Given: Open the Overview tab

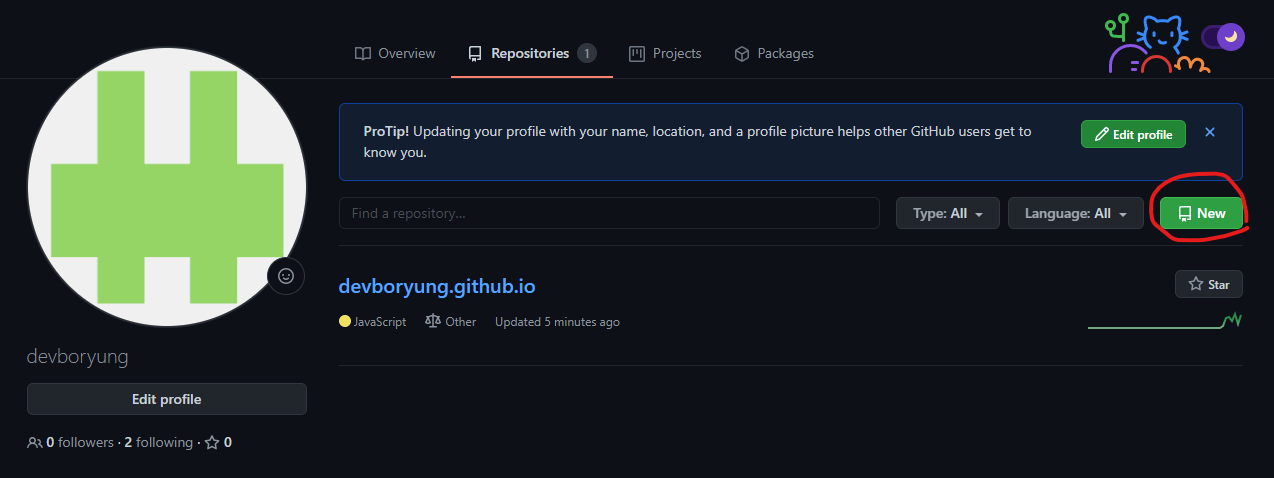Looking at the screenshot, I should pos(395,53).
